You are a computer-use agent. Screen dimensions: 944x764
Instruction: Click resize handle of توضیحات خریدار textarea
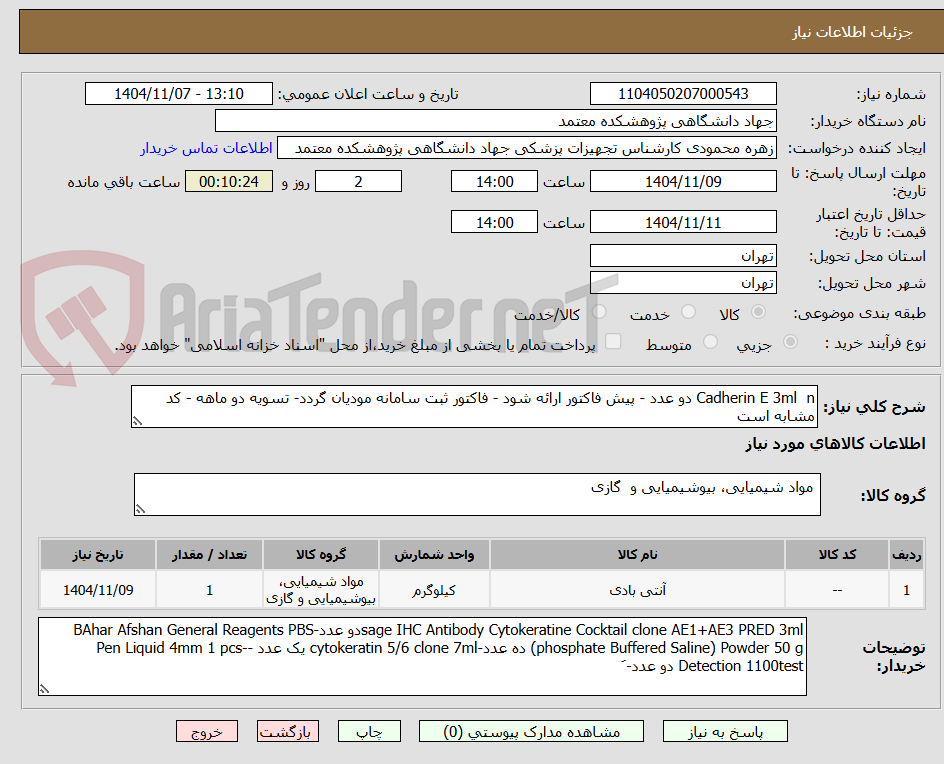(44, 689)
